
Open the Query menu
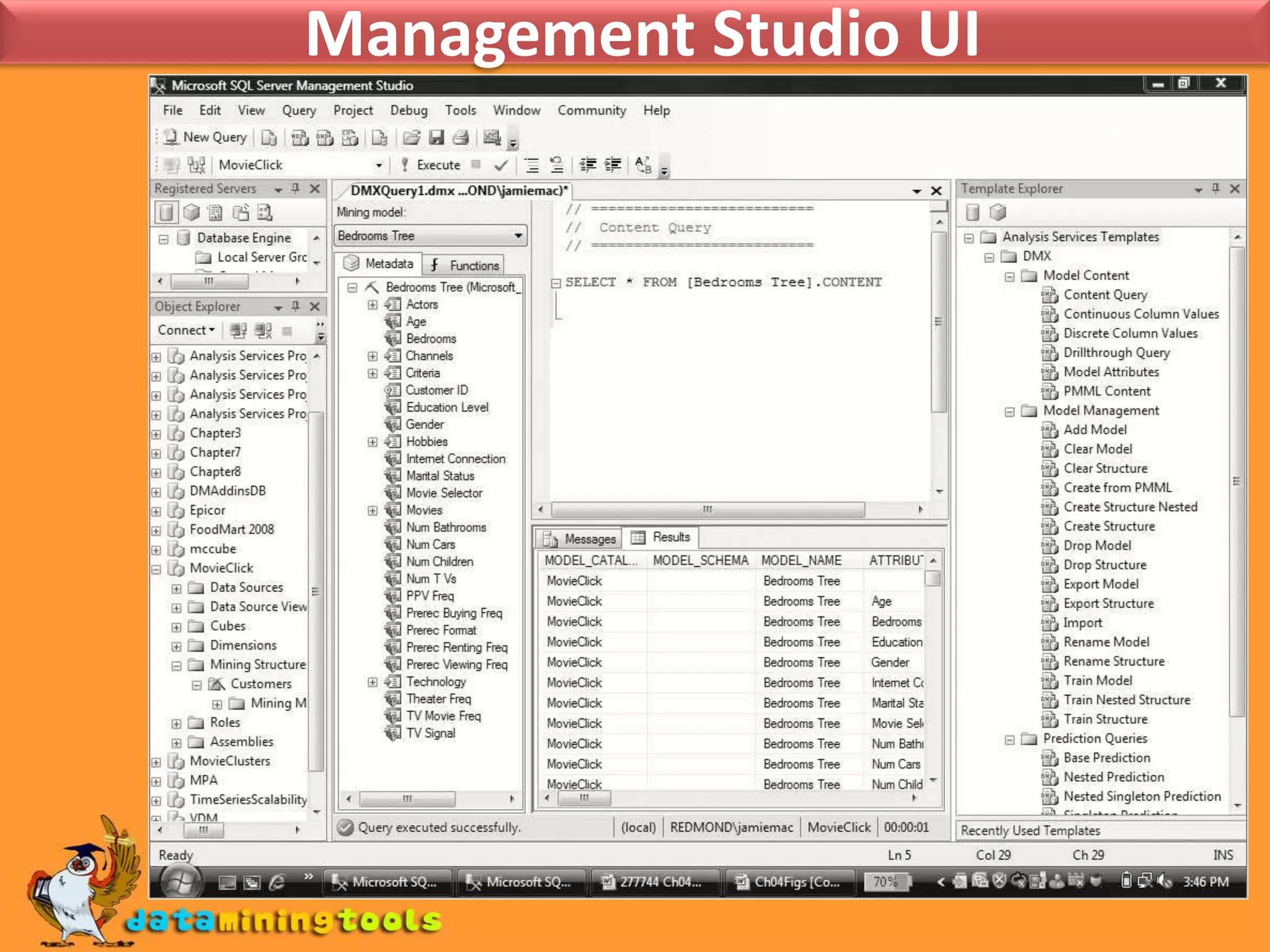pyautogui.click(x=299, y=110)
